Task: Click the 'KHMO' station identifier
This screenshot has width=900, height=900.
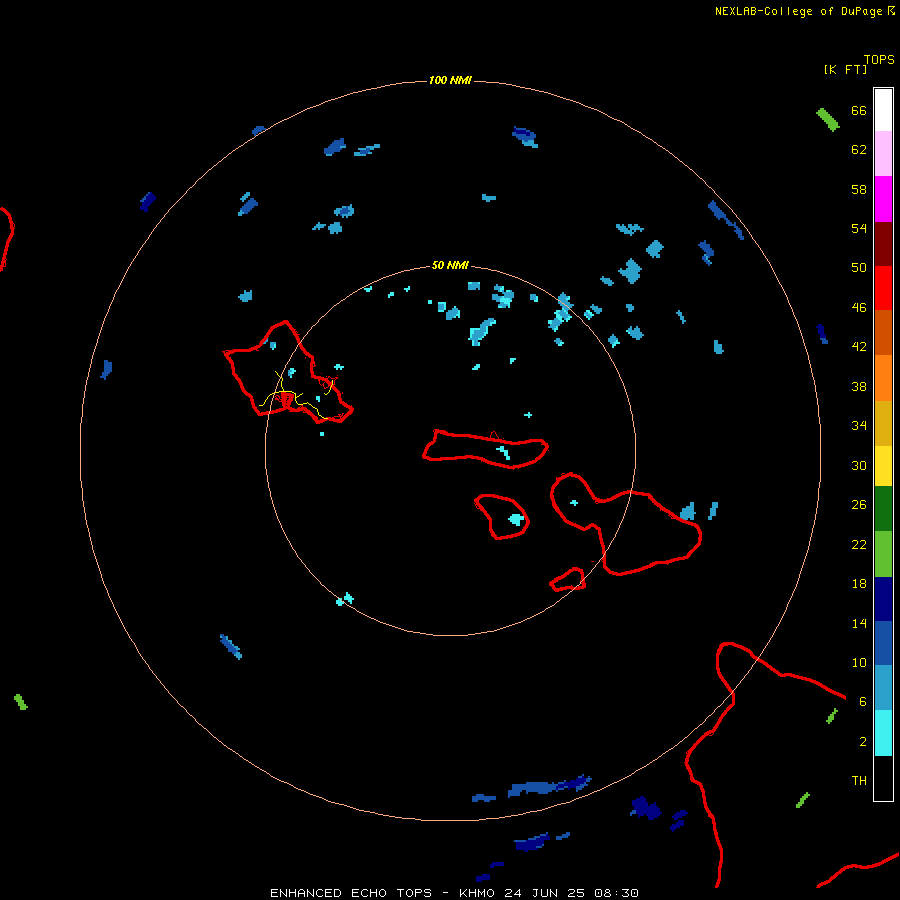Action: coord(477,893)
